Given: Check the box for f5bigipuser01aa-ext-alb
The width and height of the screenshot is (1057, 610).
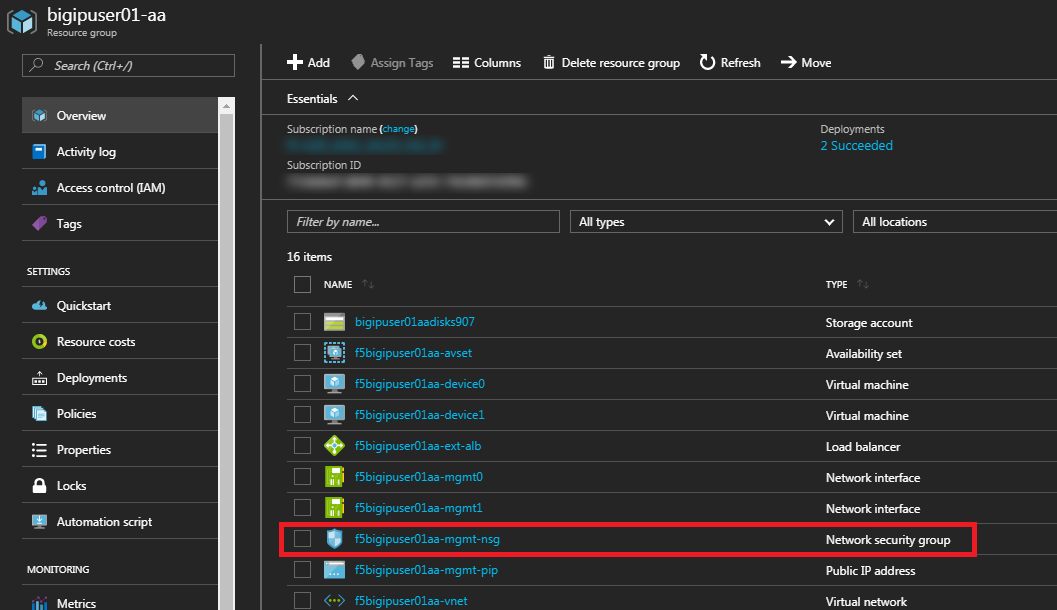Looking at the screenshot, I should (302, 446).
